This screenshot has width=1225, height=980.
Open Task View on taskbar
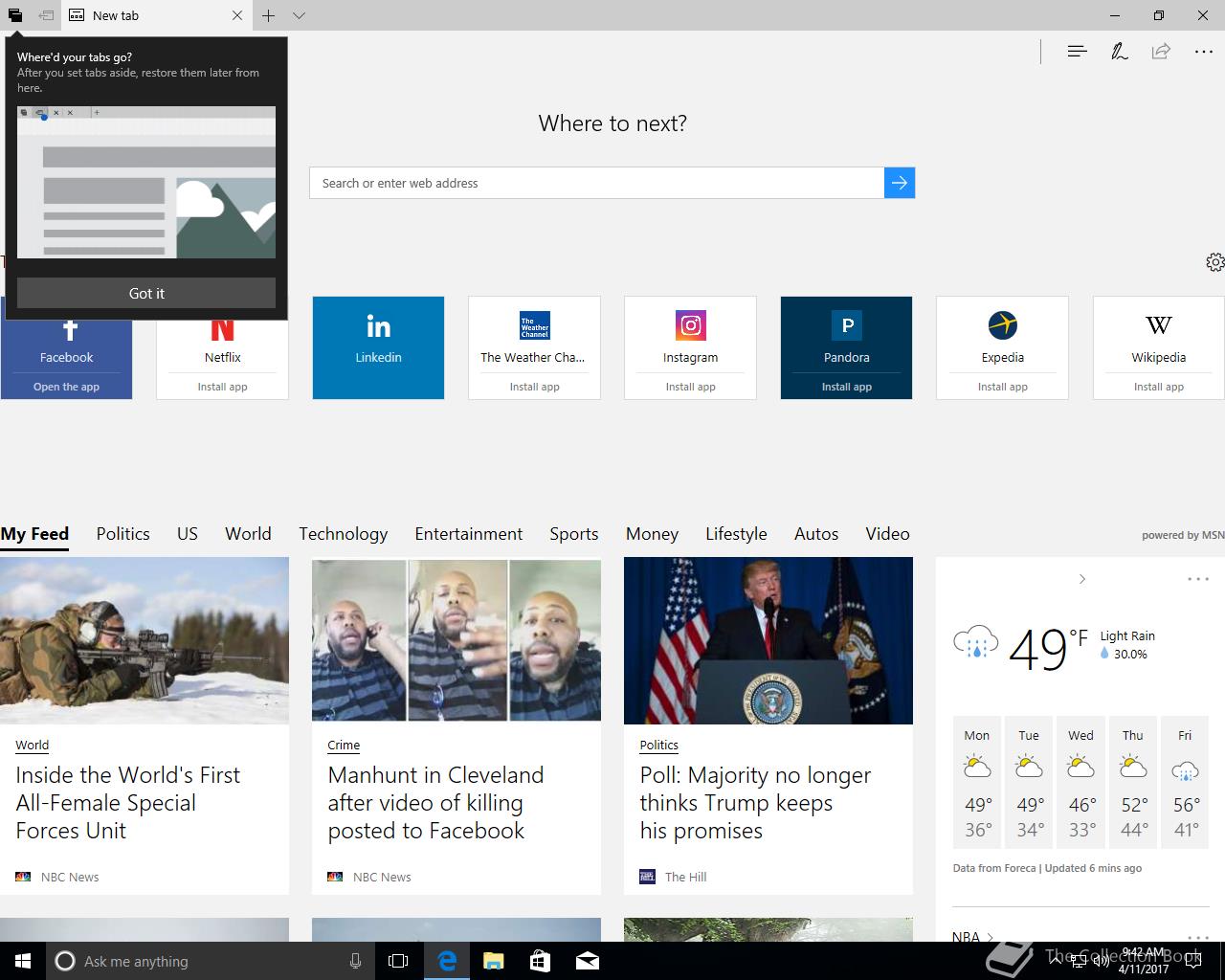pos(398,961)
